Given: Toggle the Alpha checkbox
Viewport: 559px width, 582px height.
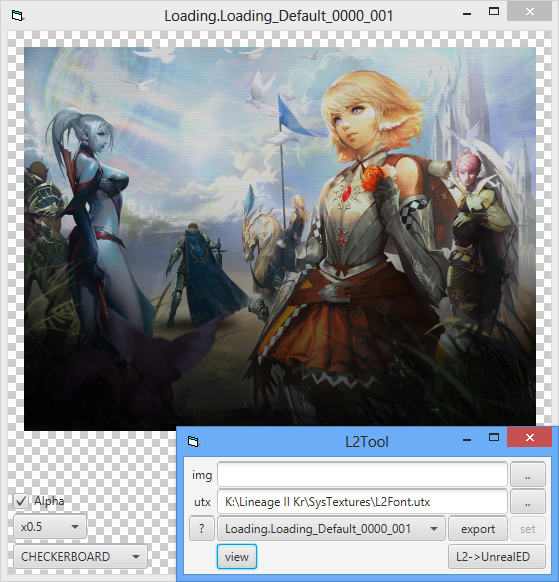Looking at the screenshot, I should tap(21, 501).
